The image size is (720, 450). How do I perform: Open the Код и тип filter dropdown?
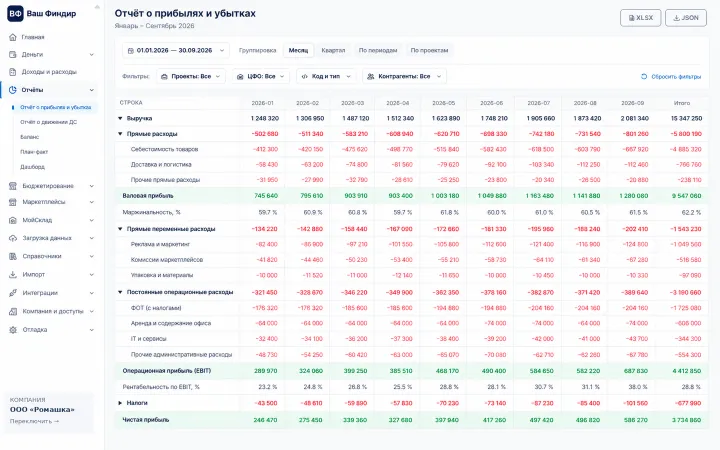[x=326, y=77]
